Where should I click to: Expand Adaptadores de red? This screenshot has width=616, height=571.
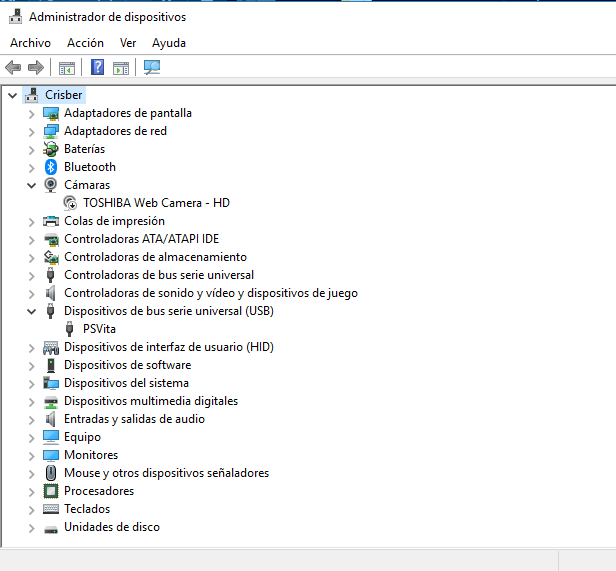pyautogui.click(x=31, y=132)
